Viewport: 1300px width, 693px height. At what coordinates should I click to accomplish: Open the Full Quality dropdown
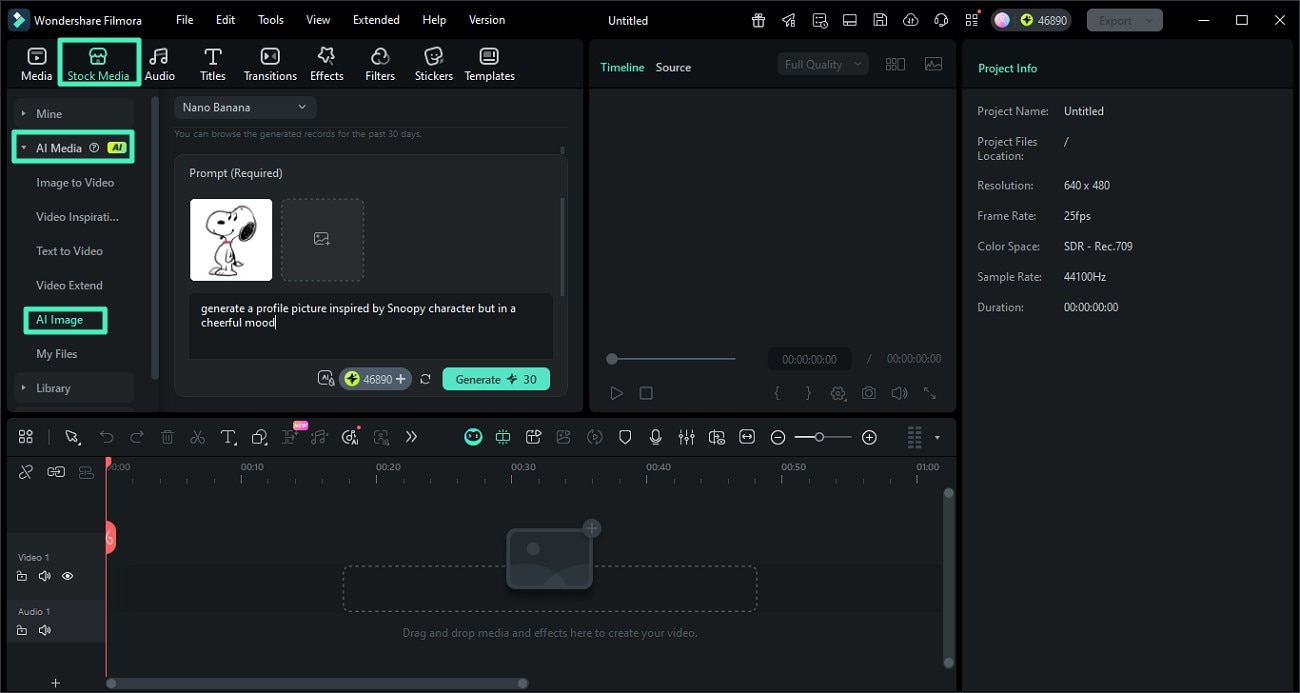pyautogui.click(x=823, y=64)
